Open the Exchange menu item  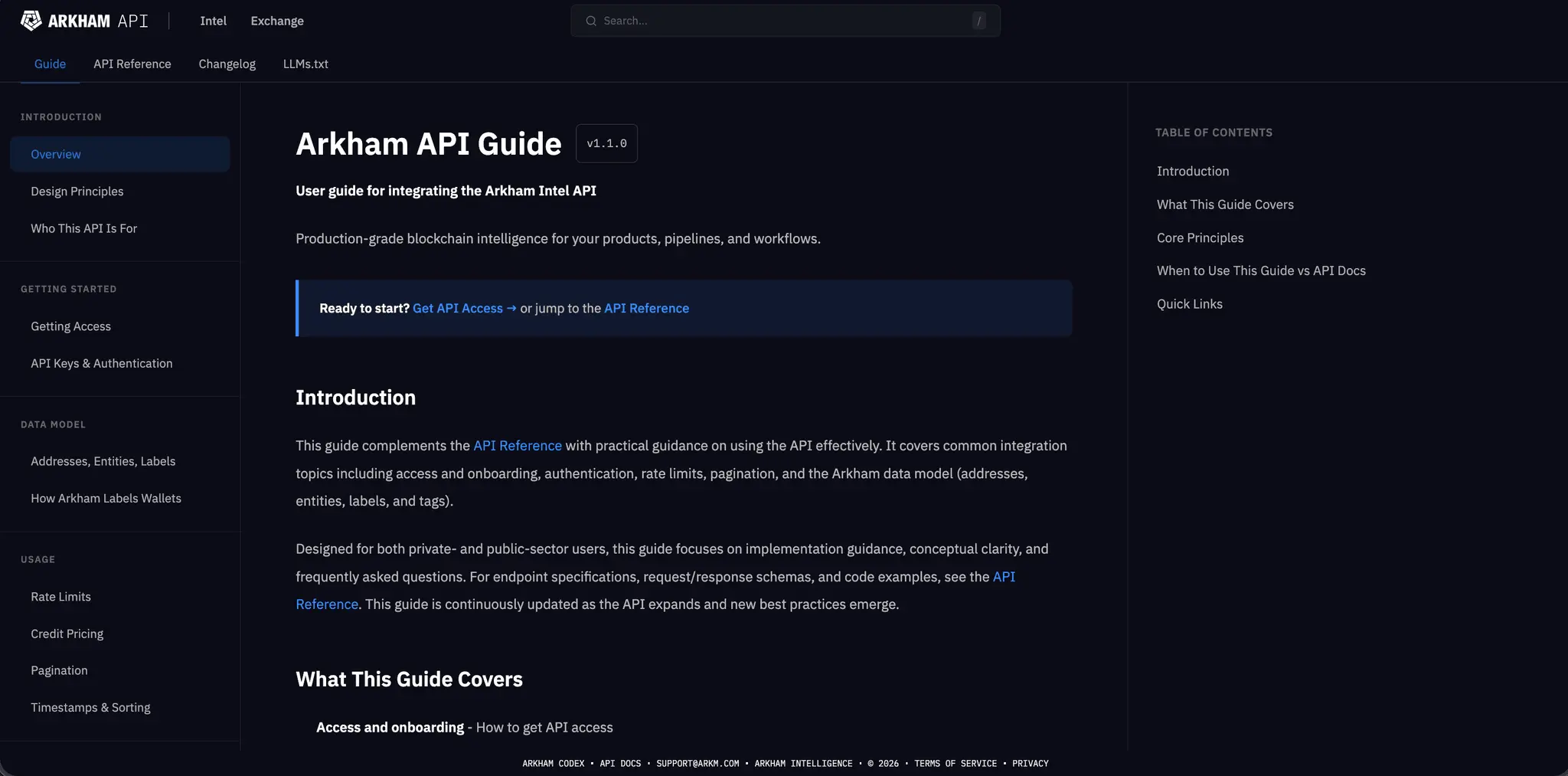coord(277,21)
